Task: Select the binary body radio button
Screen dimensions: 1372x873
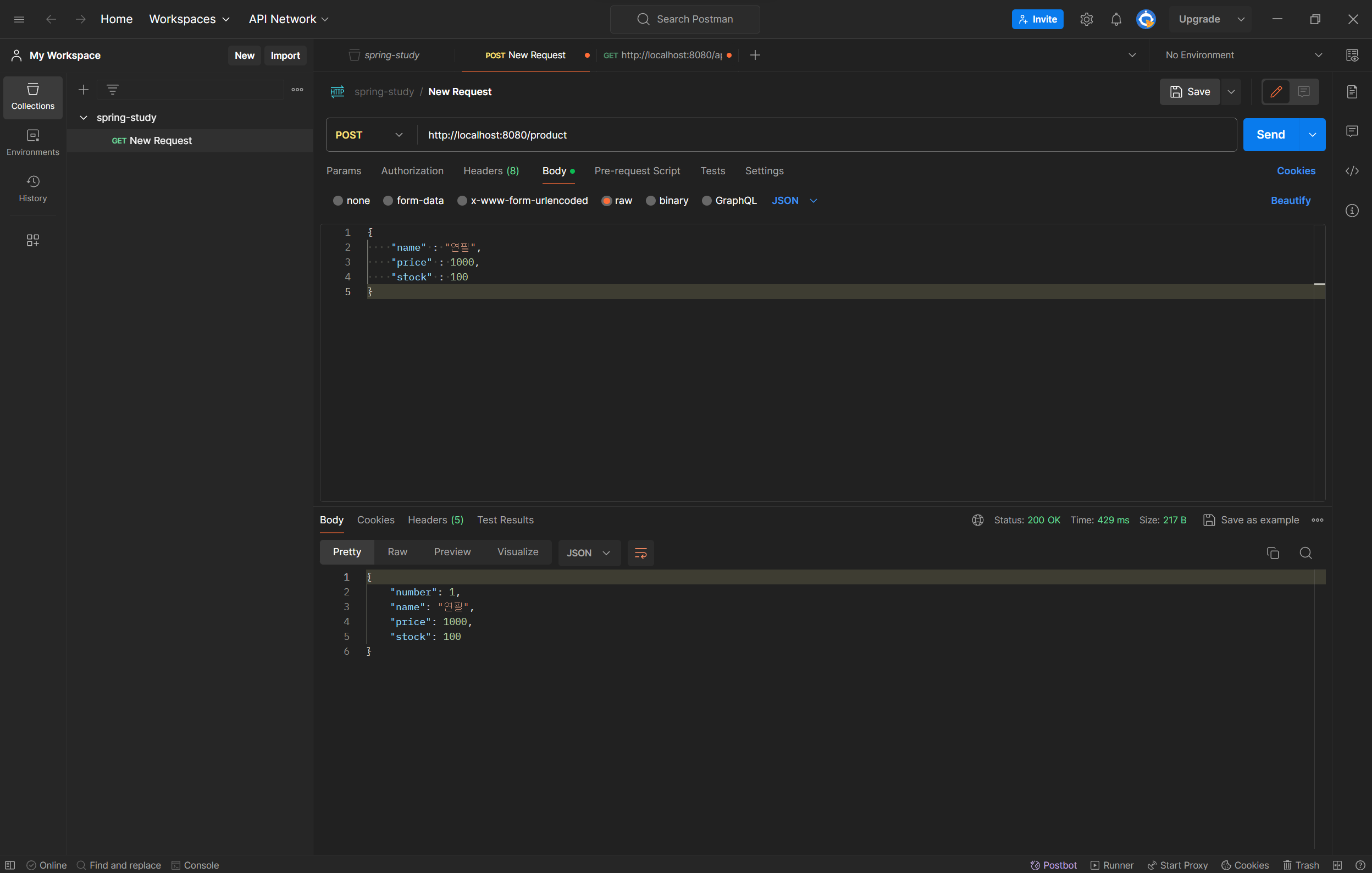Action: 651,201
